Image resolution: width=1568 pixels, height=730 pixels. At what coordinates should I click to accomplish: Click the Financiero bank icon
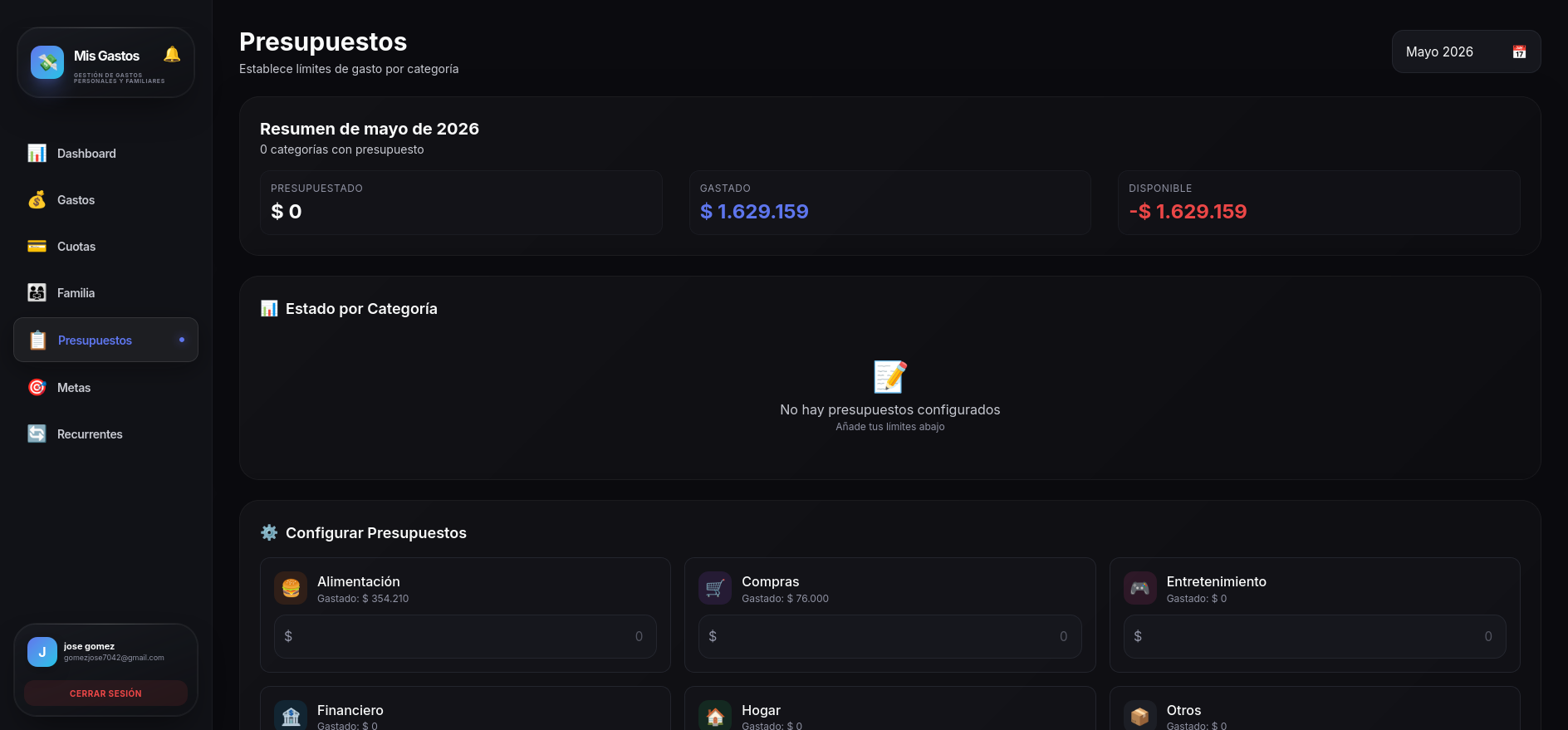(291, 716)
